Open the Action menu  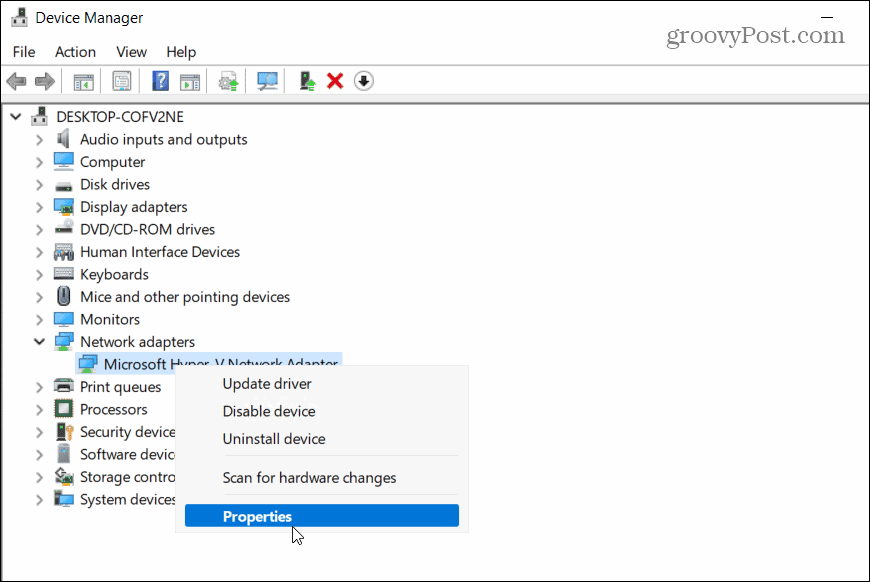(75, 52)
